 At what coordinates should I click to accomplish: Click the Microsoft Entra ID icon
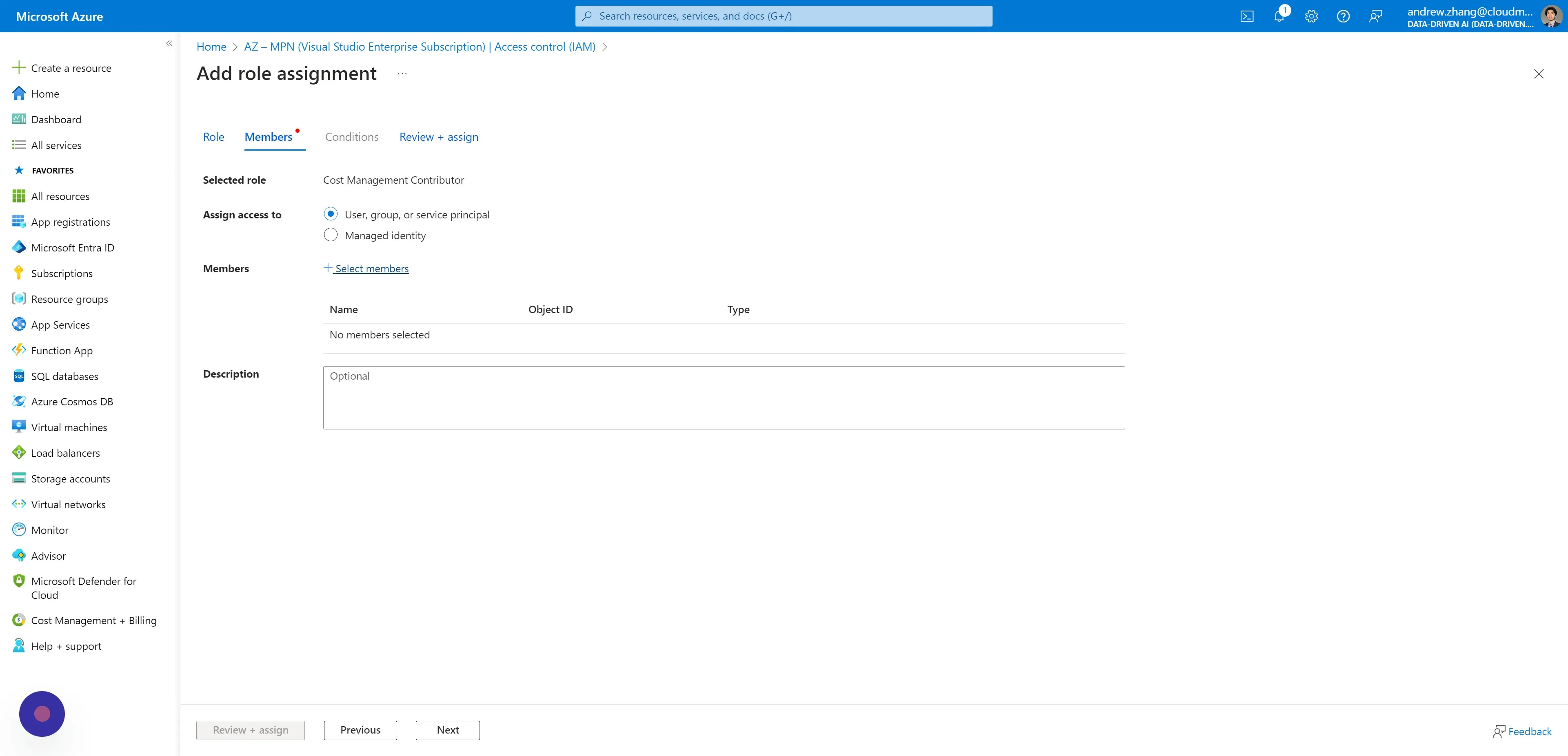point(19,247)
